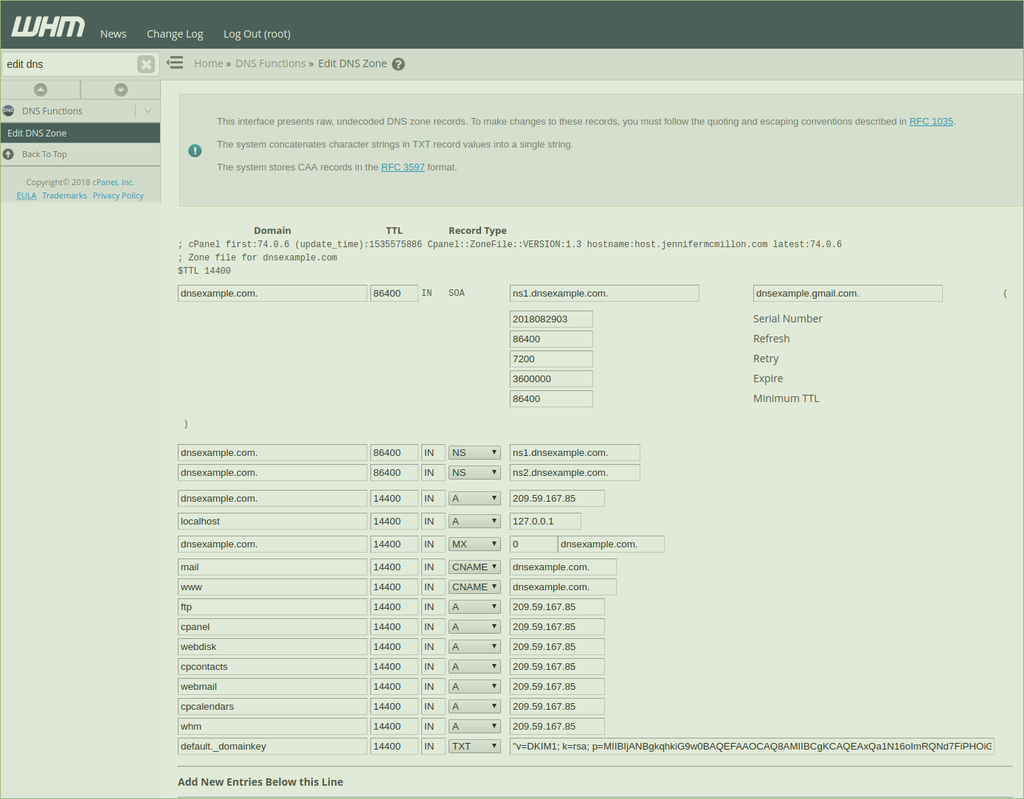Open the News menu item

(113, 33)
